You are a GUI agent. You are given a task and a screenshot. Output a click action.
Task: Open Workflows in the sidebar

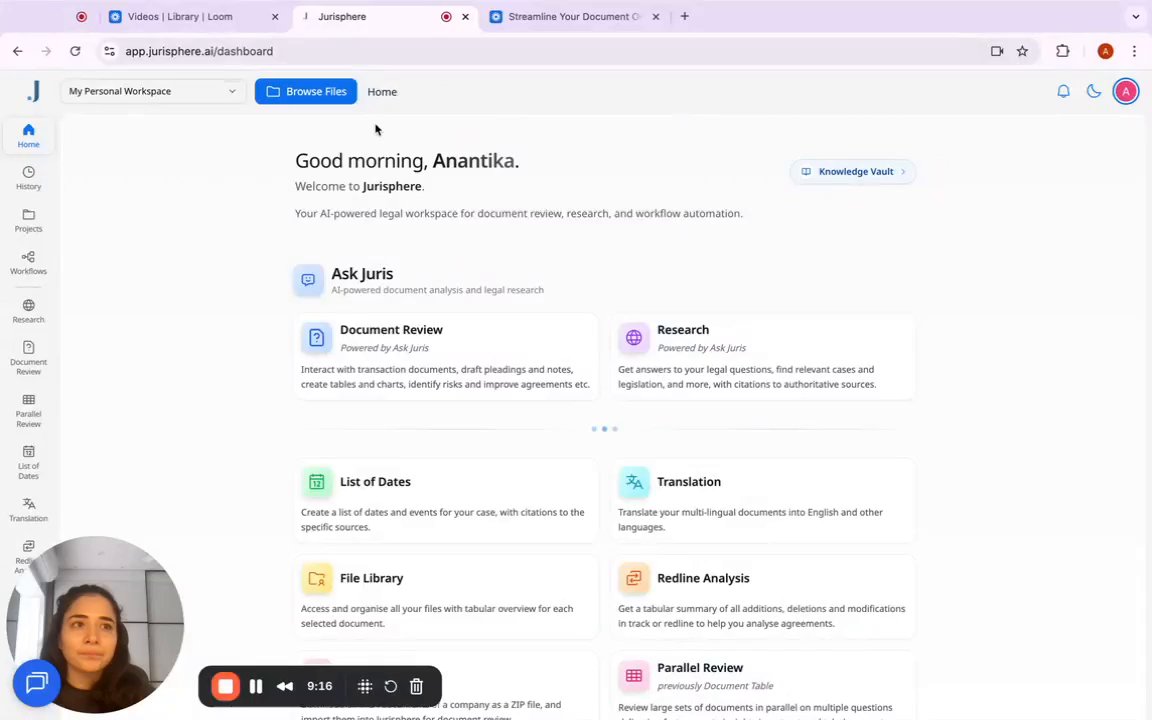pos(28,263)
